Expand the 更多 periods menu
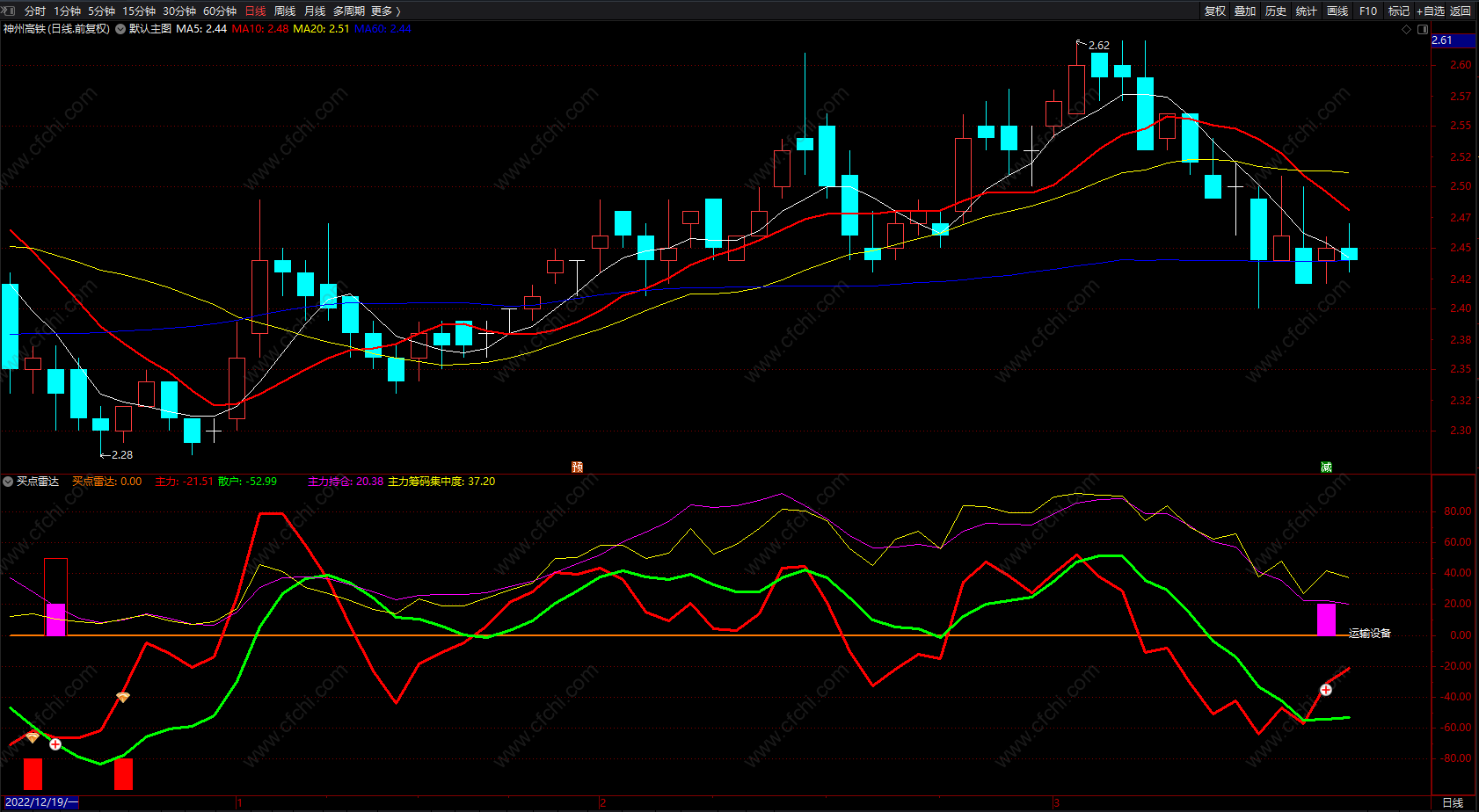 pyautogui.click(x=386, y=11)
